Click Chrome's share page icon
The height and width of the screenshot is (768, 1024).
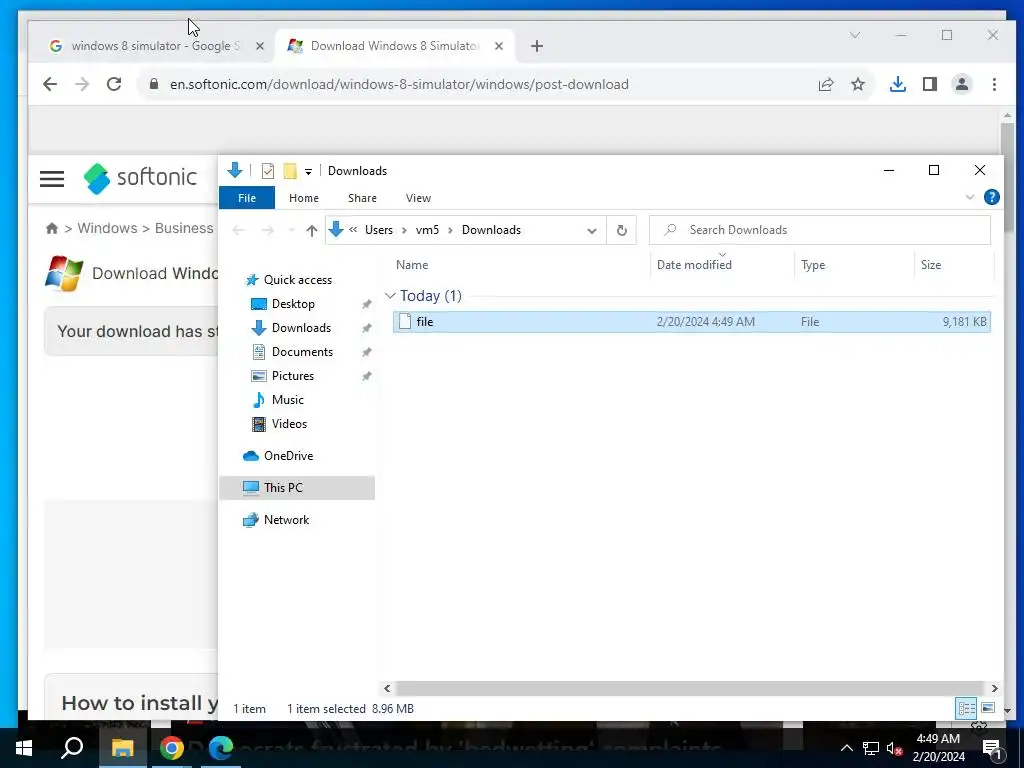coord(825,84)
